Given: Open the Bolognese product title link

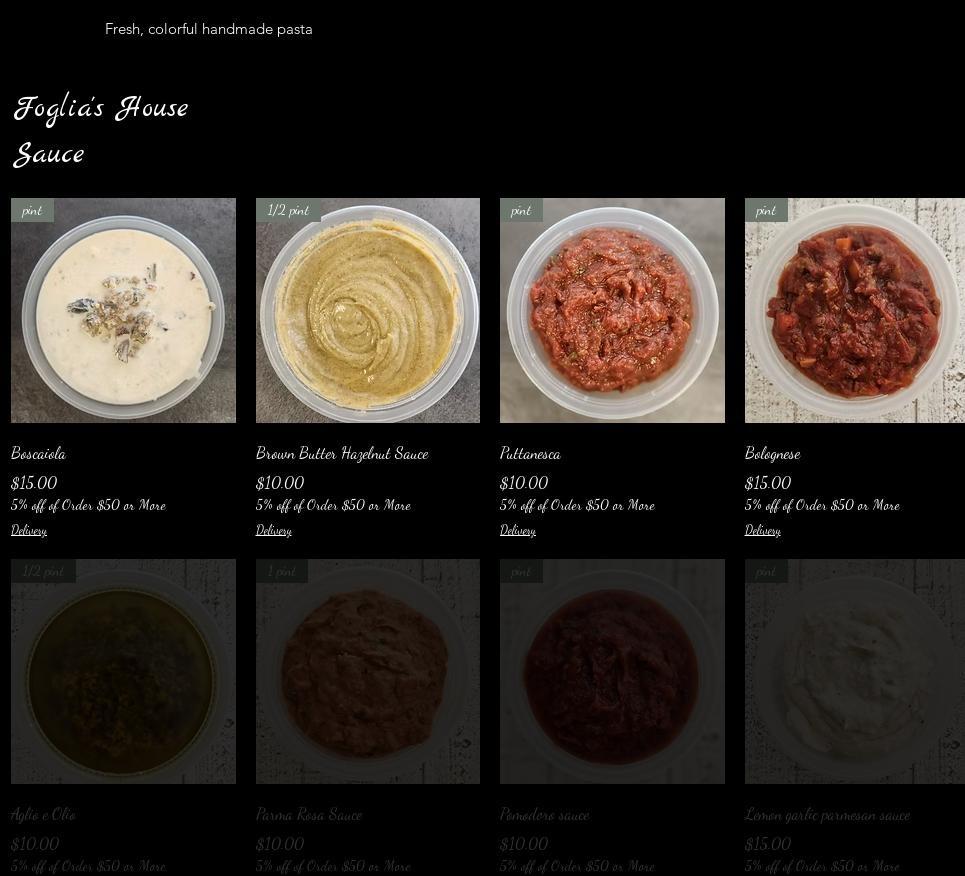Looking at the screenshot, I should tap(772, 454).
